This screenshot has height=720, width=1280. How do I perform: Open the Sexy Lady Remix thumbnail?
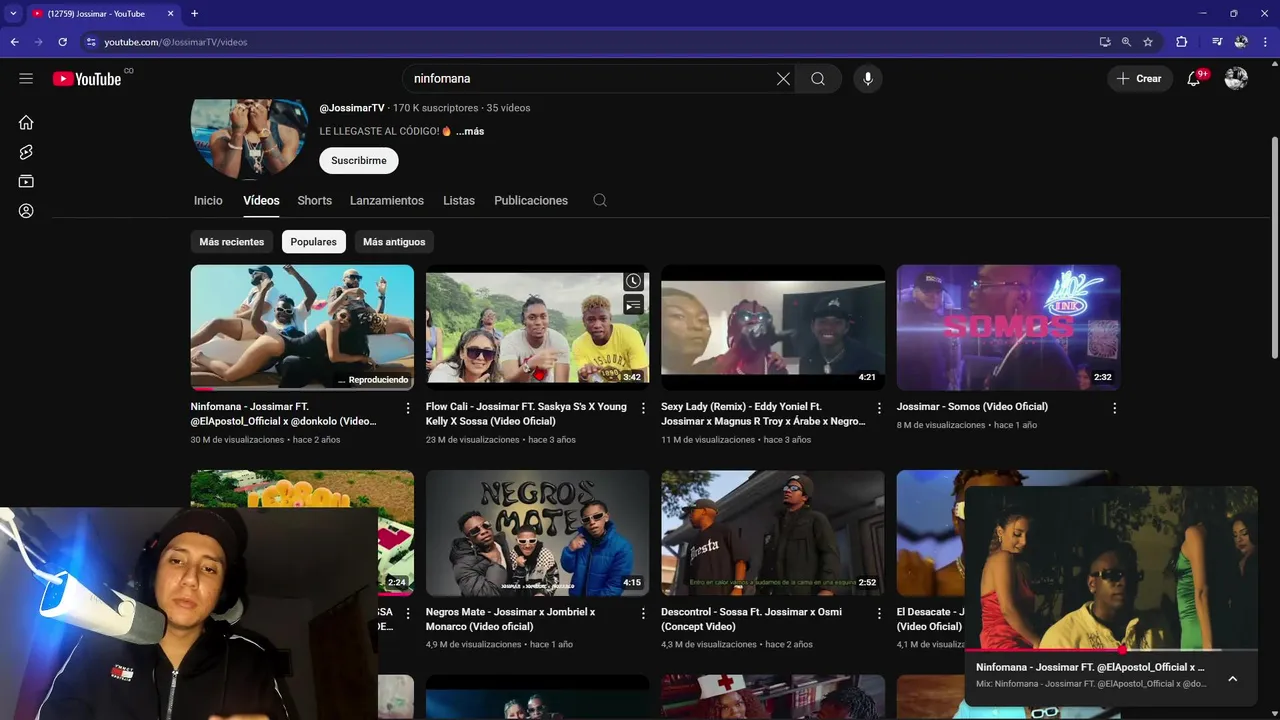pyautogui.click(x=773, y=327)
